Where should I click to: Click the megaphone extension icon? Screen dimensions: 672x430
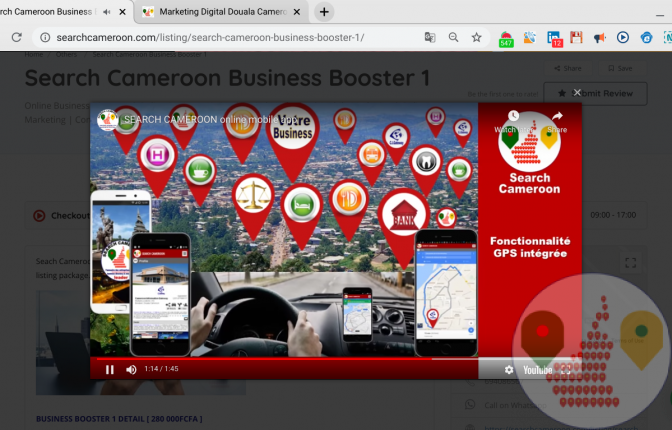[600, 38]
